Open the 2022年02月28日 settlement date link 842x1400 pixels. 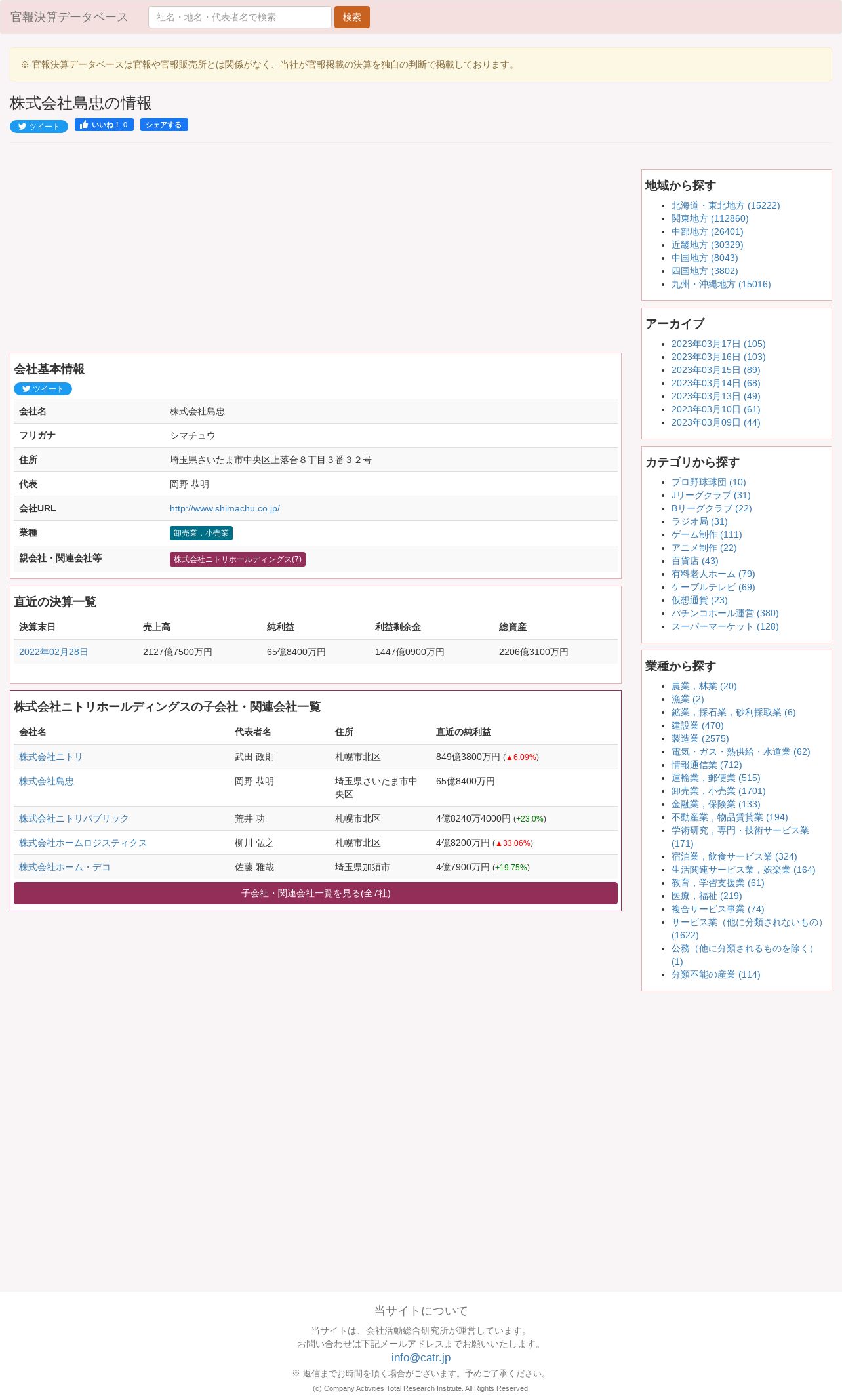[x=54, y=652]
